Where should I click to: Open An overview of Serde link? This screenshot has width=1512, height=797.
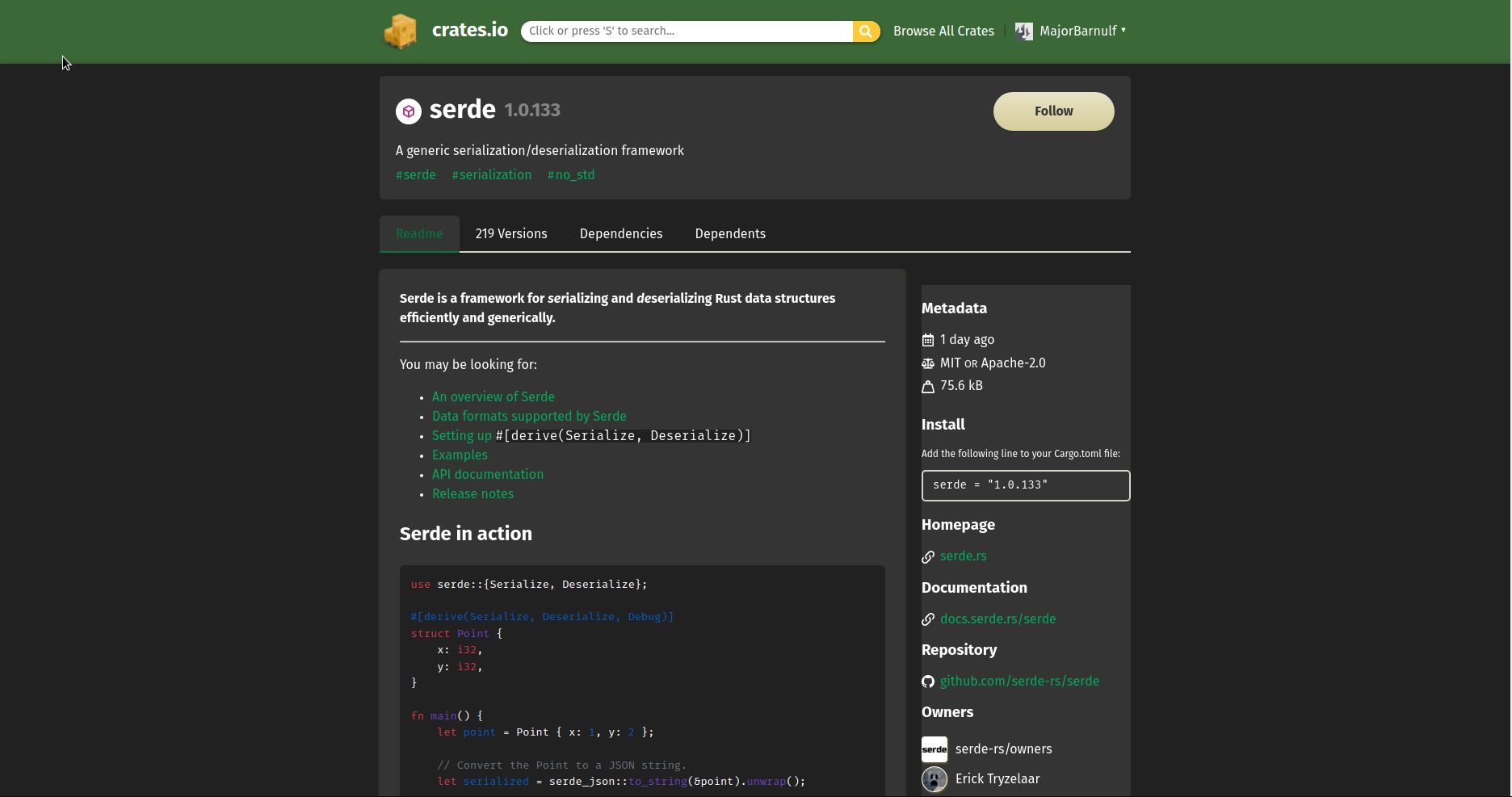pyautogui.click(x=493, y=397)
